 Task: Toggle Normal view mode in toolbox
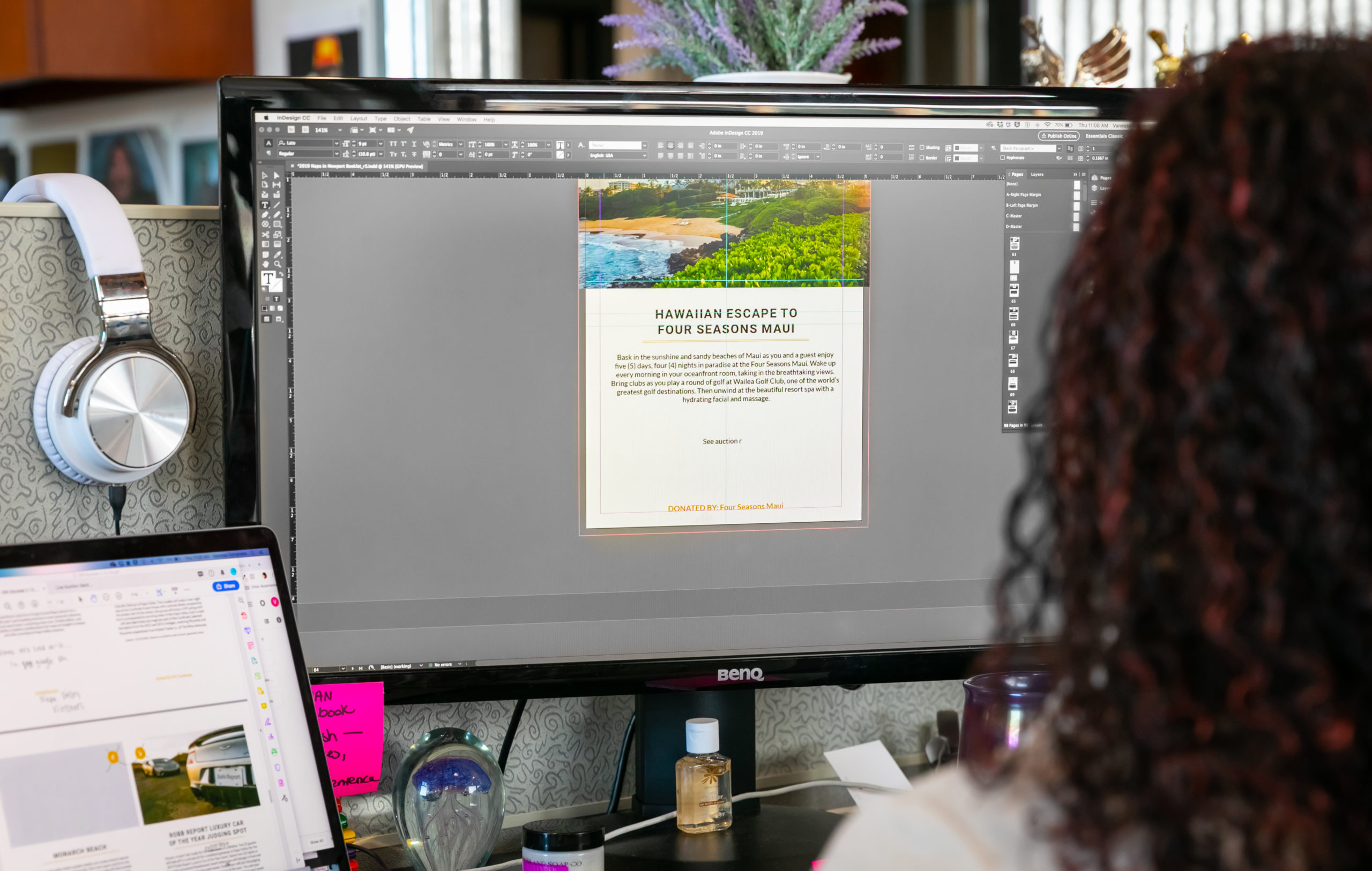click(267, 319)
